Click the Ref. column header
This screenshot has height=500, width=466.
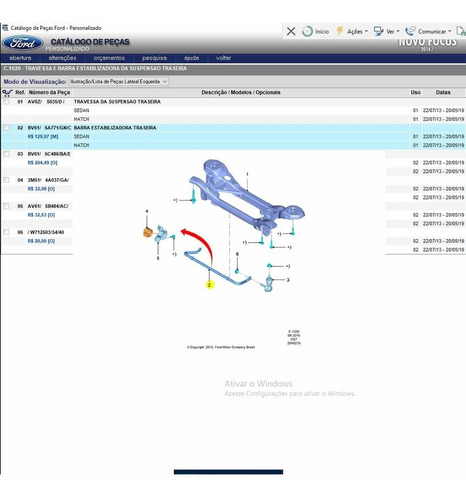(x=20, y=92)
